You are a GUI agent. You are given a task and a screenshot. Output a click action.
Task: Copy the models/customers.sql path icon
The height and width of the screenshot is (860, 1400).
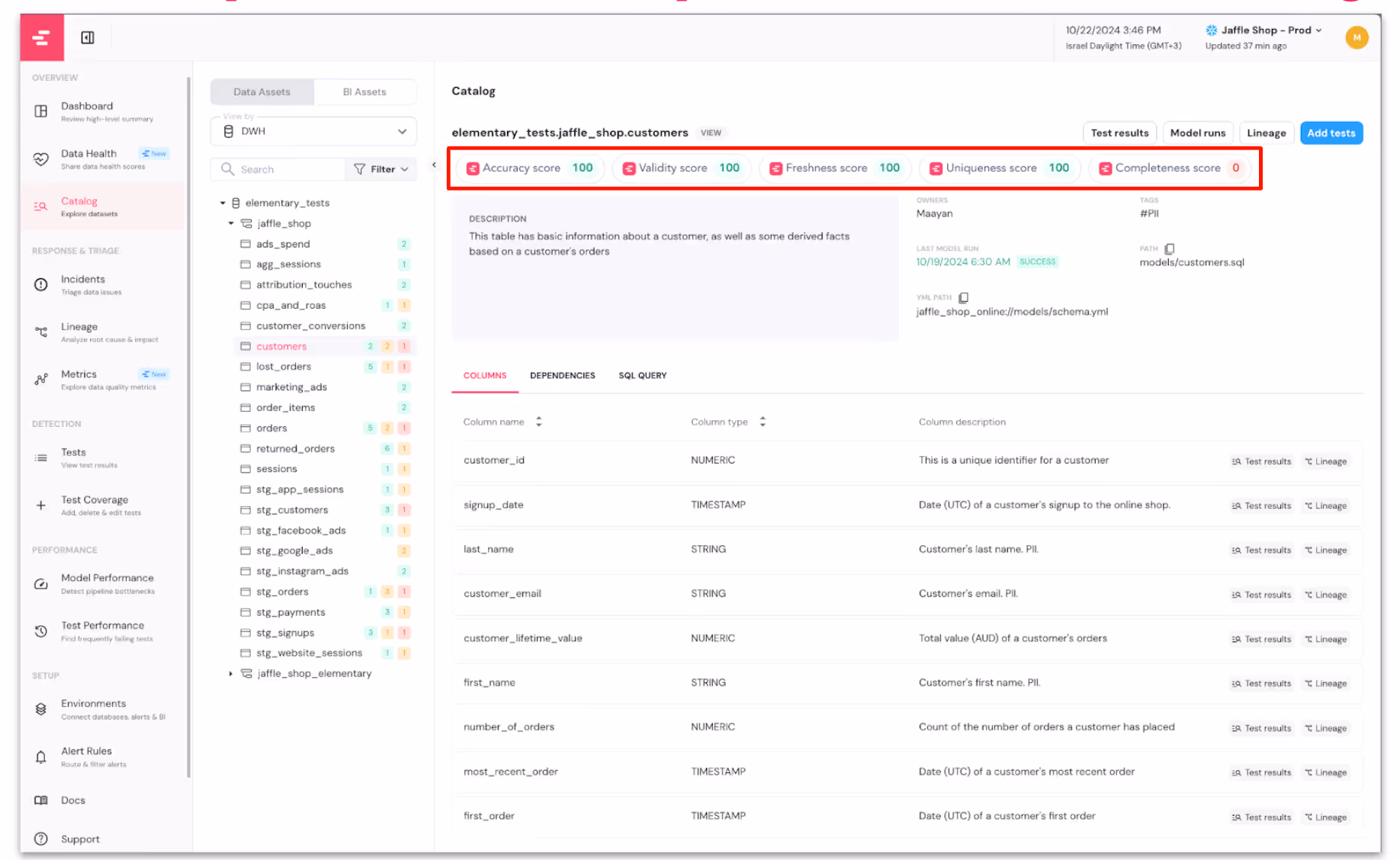tap(1169, 248)
